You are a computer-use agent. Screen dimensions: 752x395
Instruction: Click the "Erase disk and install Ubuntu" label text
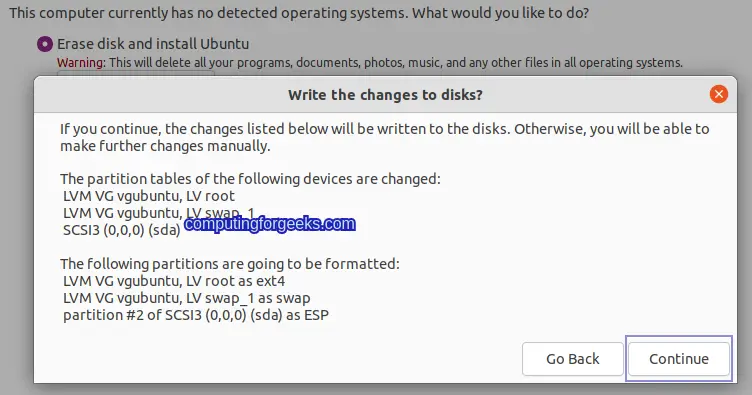tap(153, 44)
